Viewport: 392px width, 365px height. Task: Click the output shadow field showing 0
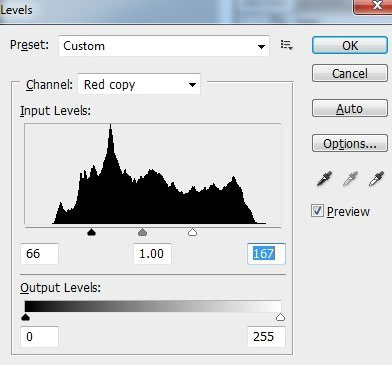pos(40,337)
